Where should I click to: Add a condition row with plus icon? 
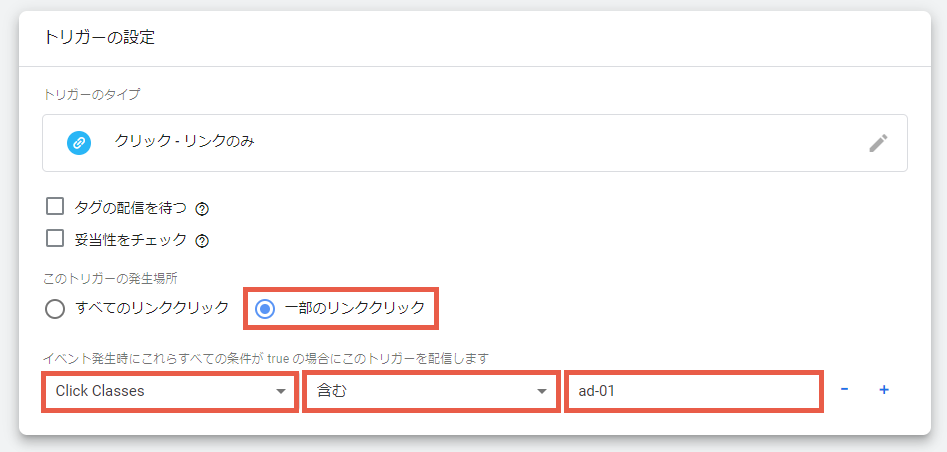pyautogui.click(x=884, y=390)
